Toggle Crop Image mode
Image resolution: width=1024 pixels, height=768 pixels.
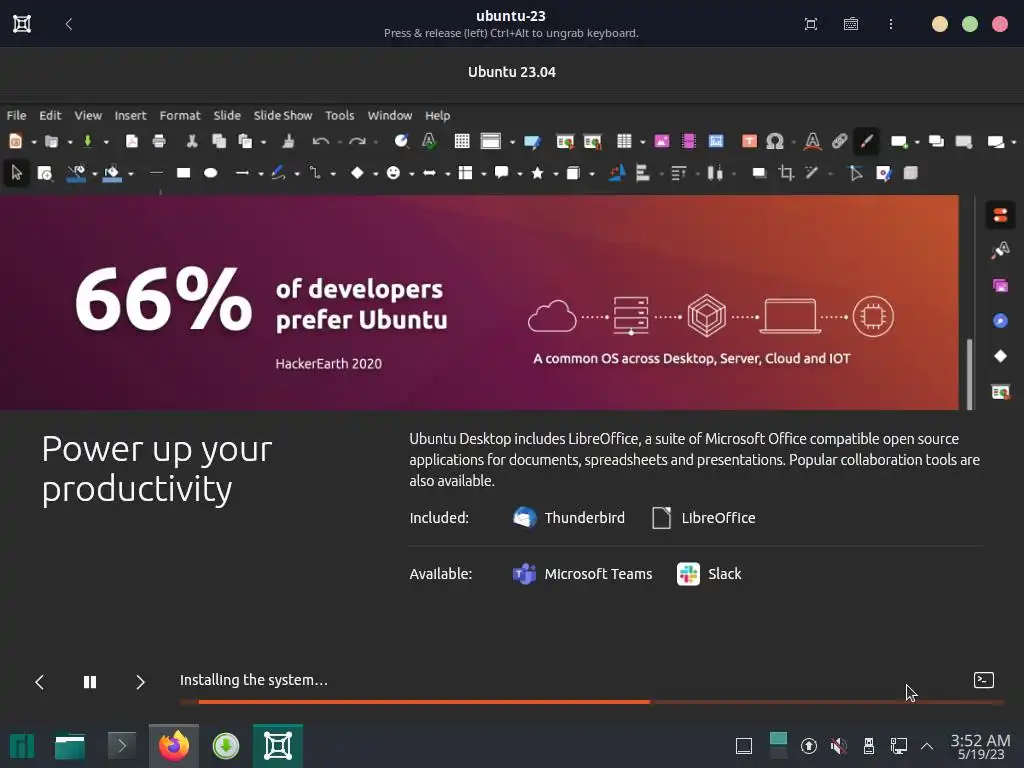pyautogui.click(x=786, y=173)
